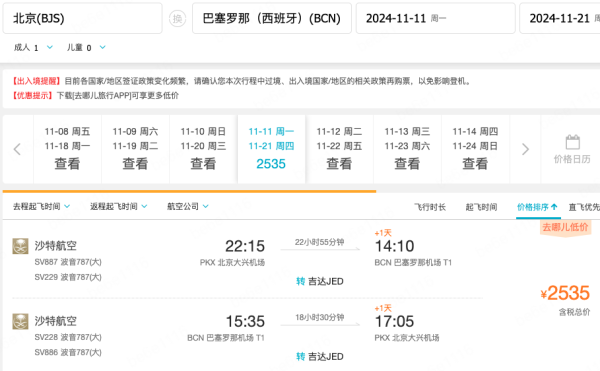Click outbound arrival time 14:10

click(x=394, y=246)
